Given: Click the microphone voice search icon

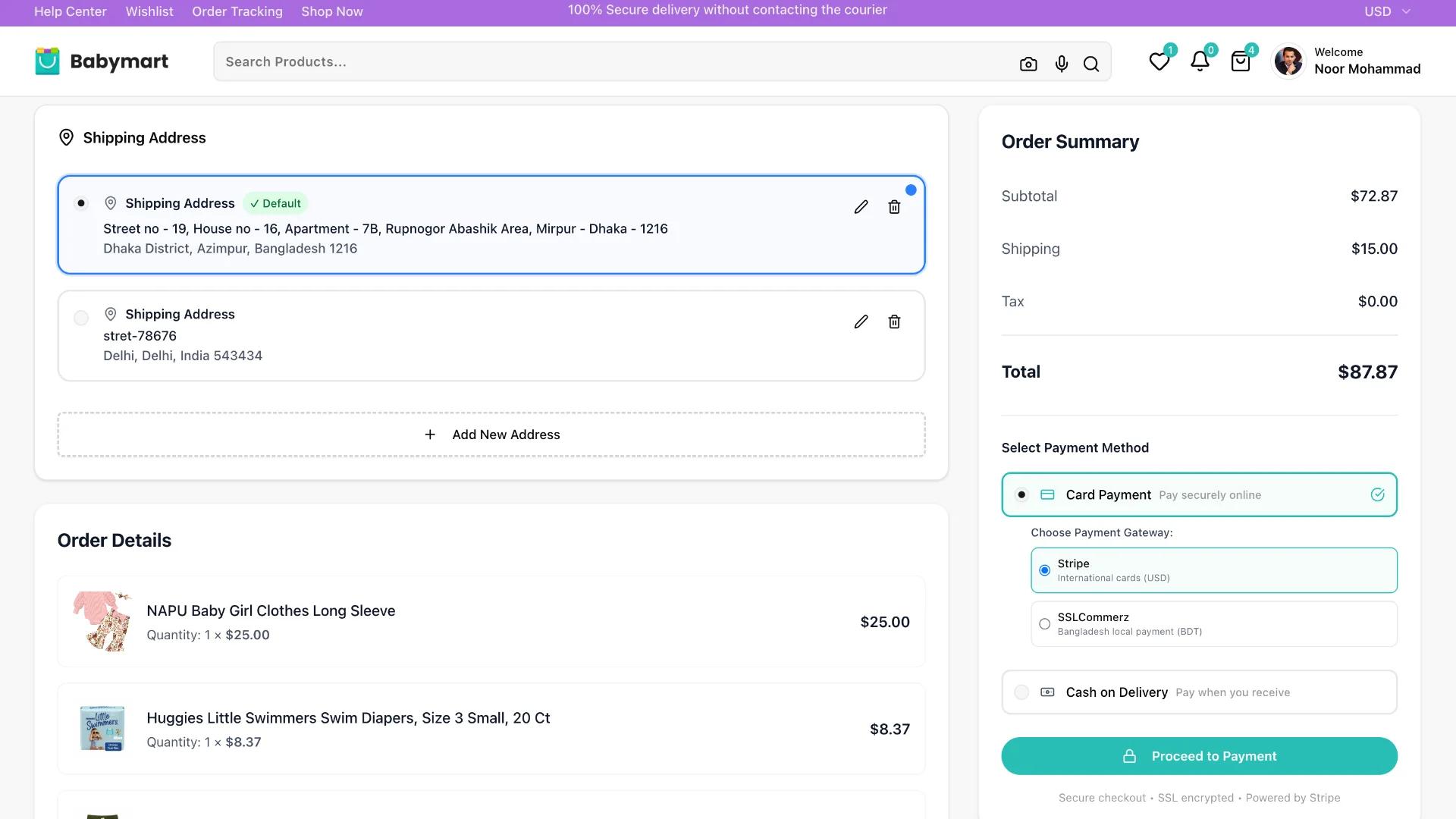Looking at the screenshot, I should (x=1062, y=64).
